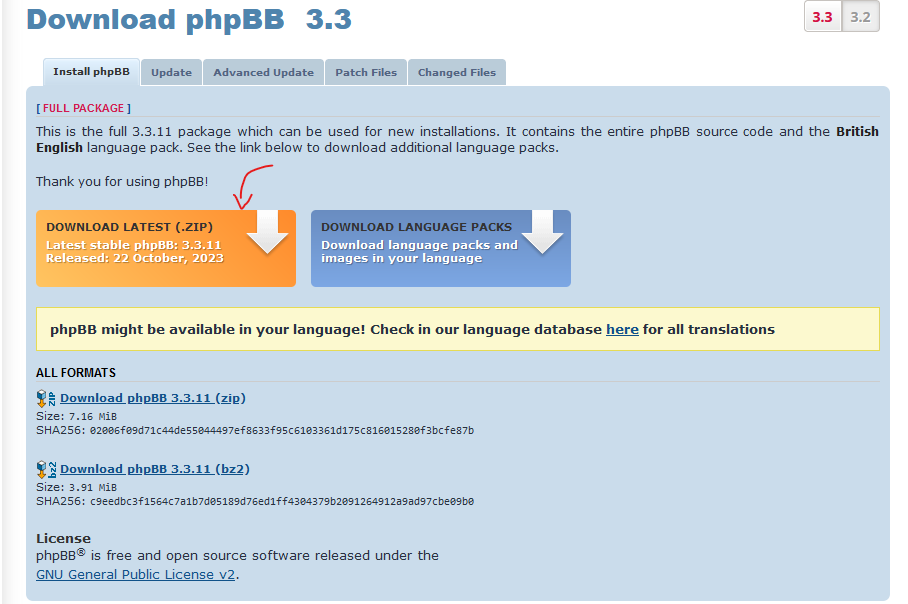Select the Advanced Update tab

point(263,72)
